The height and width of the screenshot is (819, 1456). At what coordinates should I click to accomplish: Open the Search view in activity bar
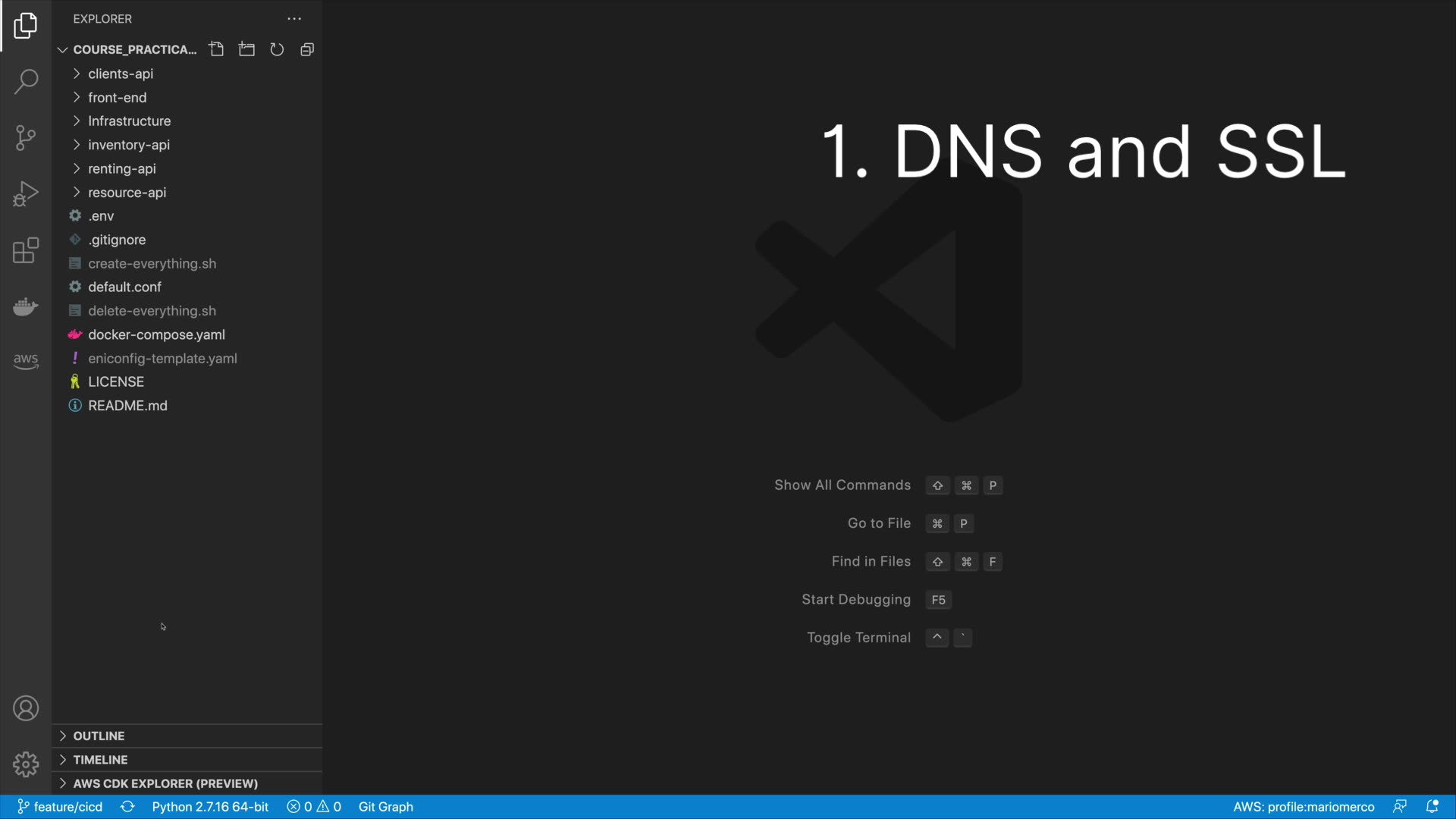[x=26, y=82]
